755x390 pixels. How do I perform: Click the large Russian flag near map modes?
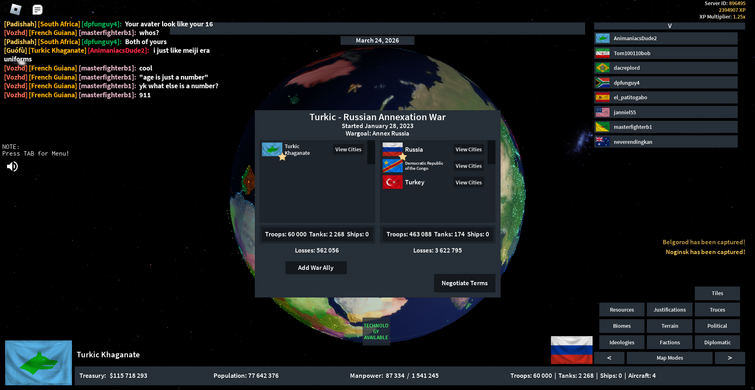pos(572,350)
